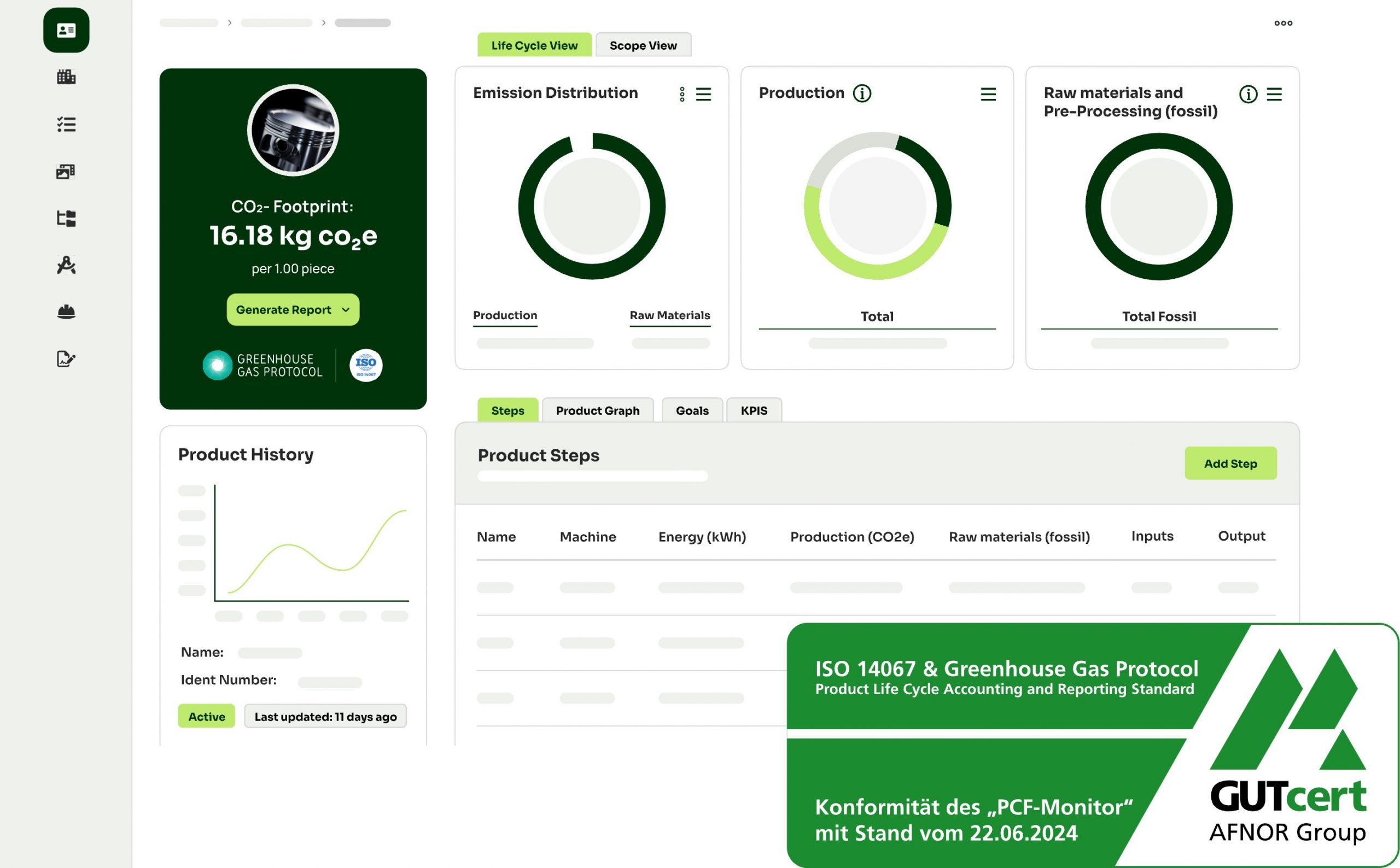
Task: Click the Active status badge
Action: pyautogui.click(x=206, y=717)
